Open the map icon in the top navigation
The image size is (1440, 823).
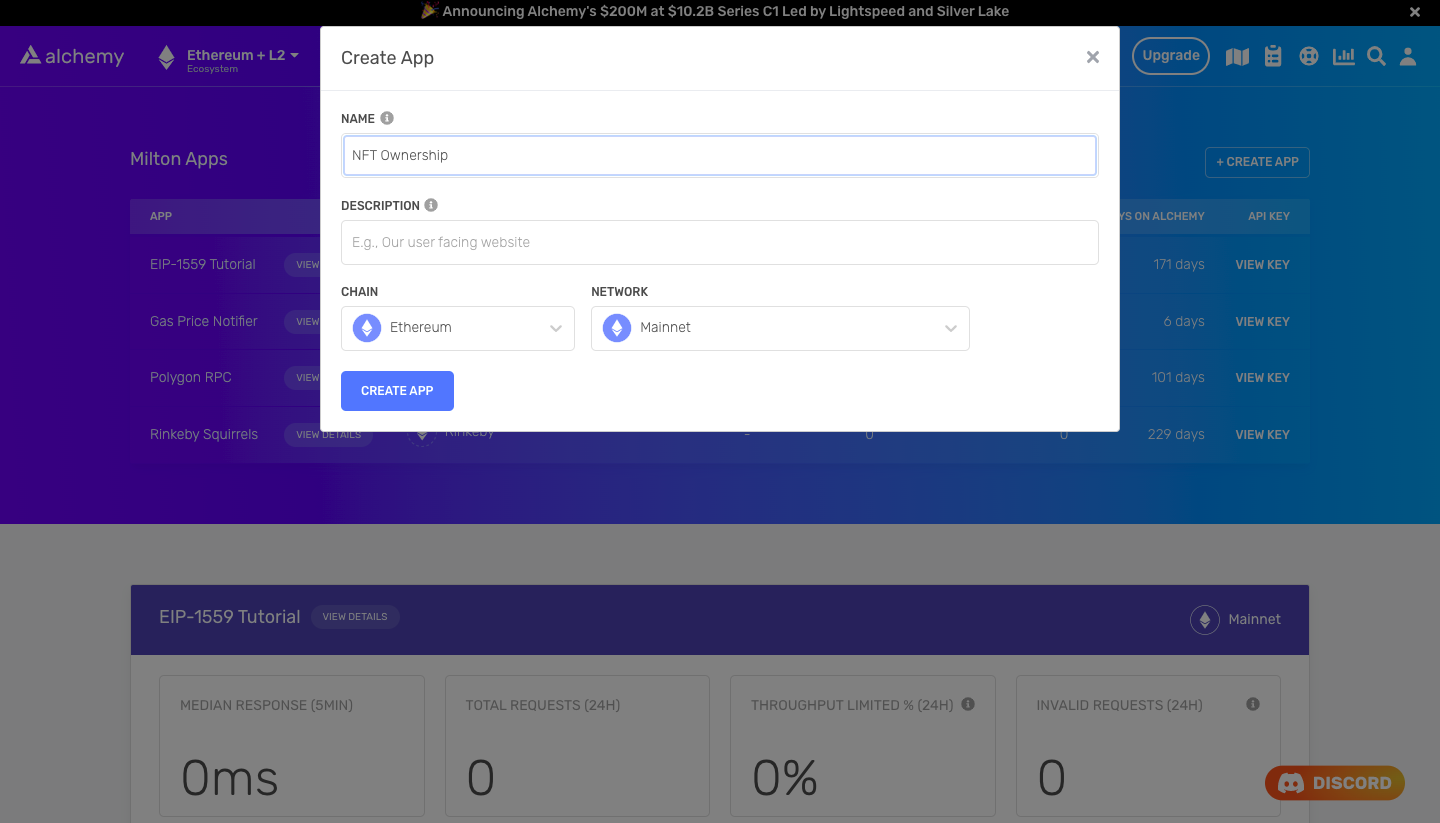pos(1237,56)
